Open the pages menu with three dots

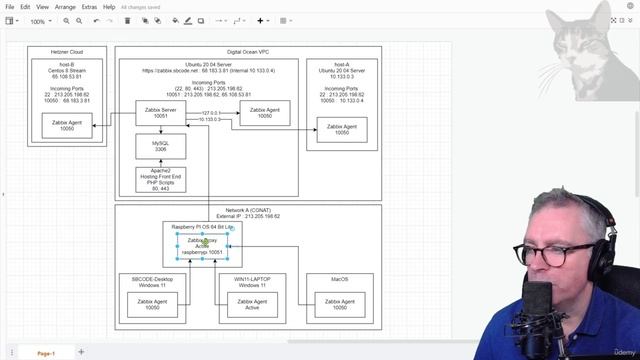(x=12, y=352)
